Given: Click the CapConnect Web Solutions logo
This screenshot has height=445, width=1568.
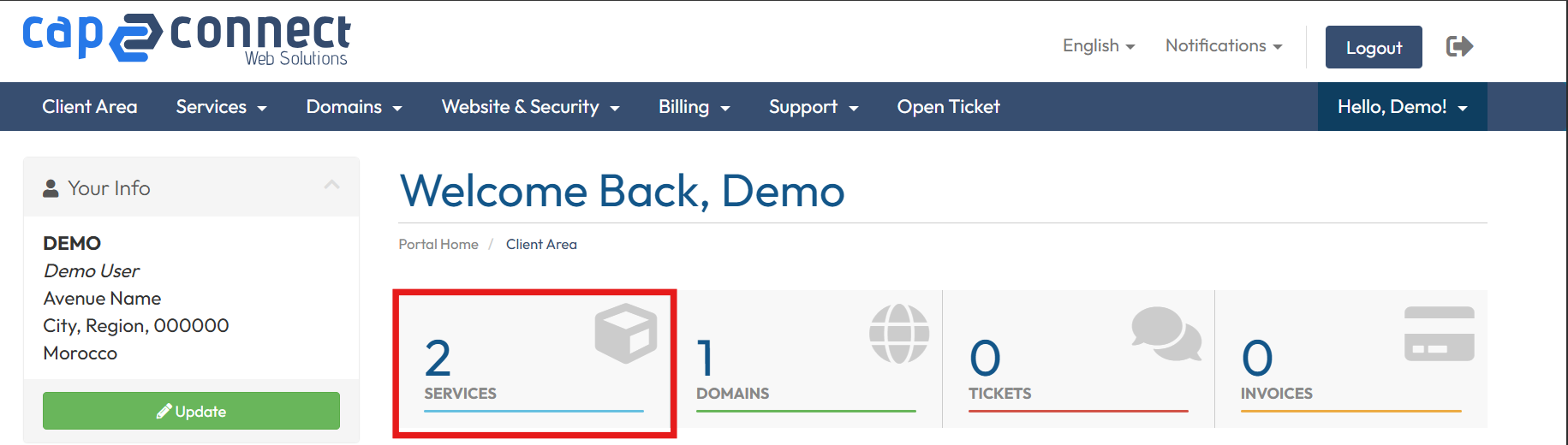Looking at the screenshot, I should click(187, 39).
